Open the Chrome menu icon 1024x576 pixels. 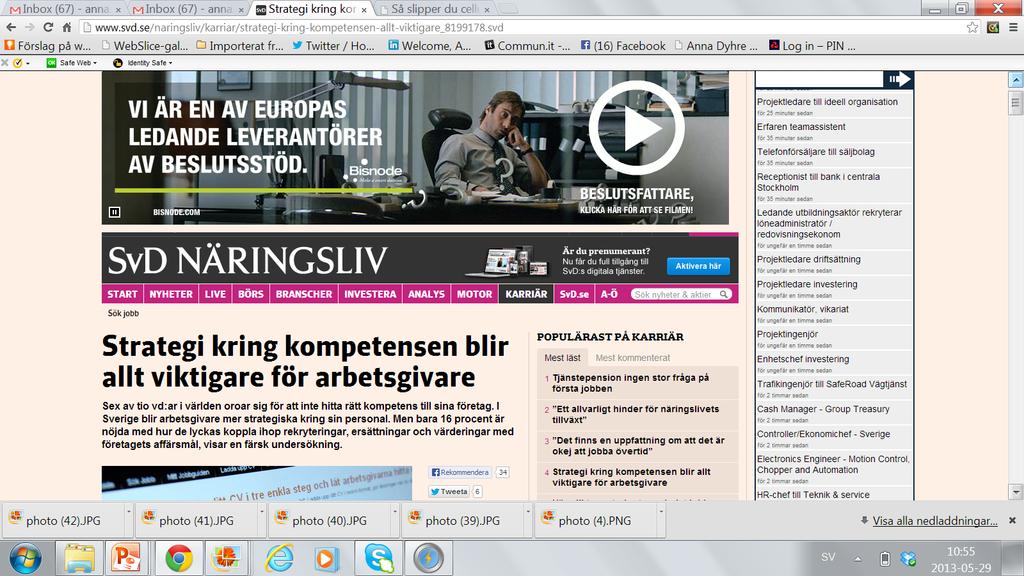click(x=1013, y=27)
